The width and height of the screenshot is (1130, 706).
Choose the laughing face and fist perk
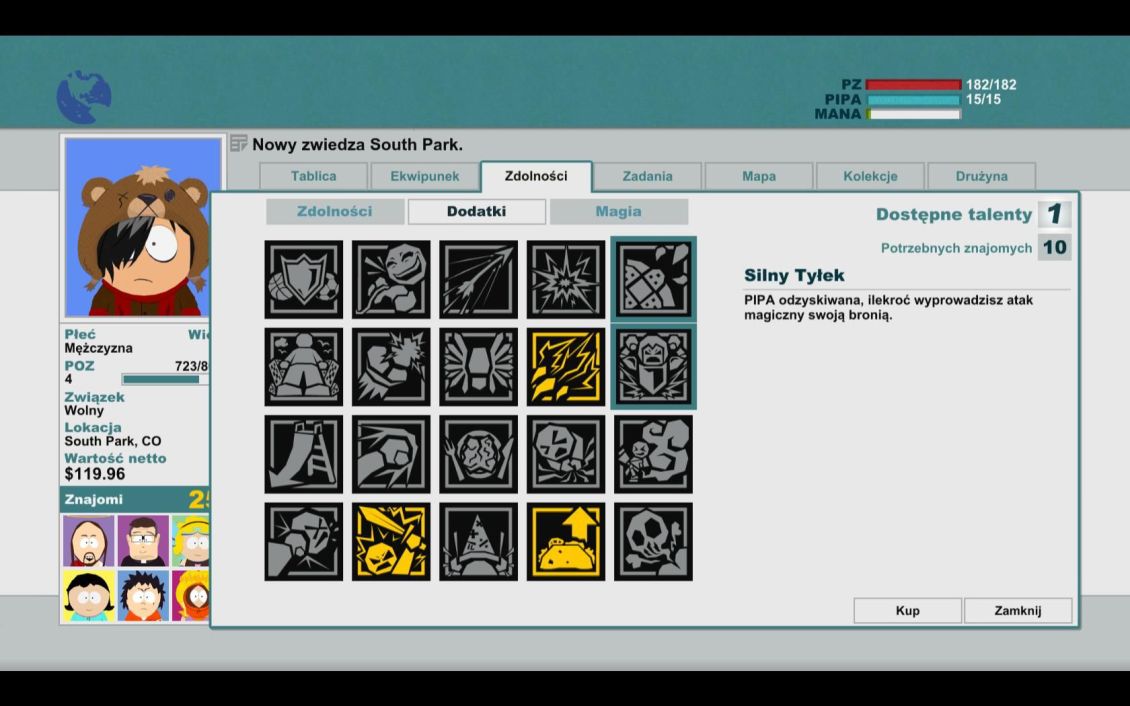(391, 280)
